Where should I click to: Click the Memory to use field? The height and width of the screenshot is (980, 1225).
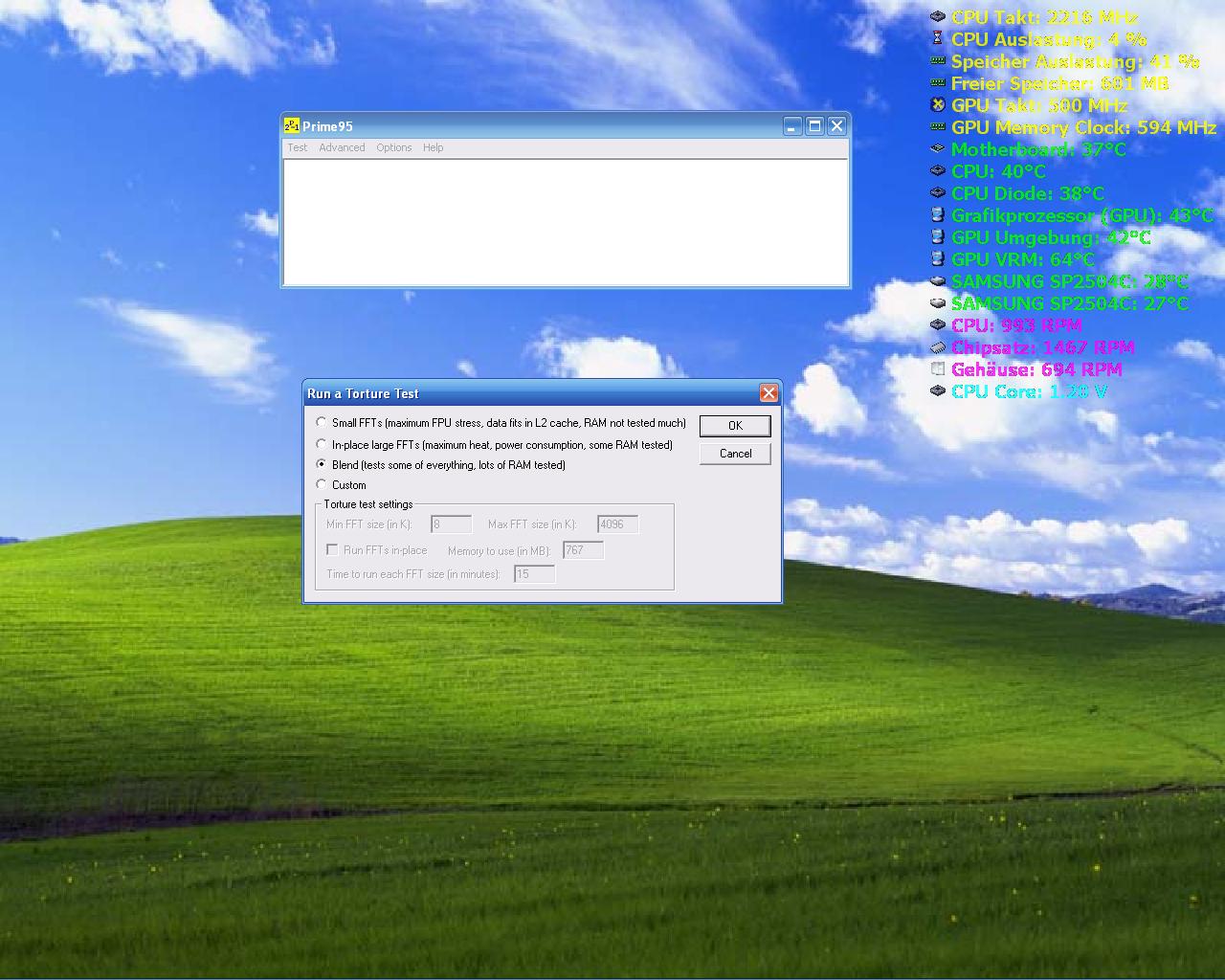(583, 550)
